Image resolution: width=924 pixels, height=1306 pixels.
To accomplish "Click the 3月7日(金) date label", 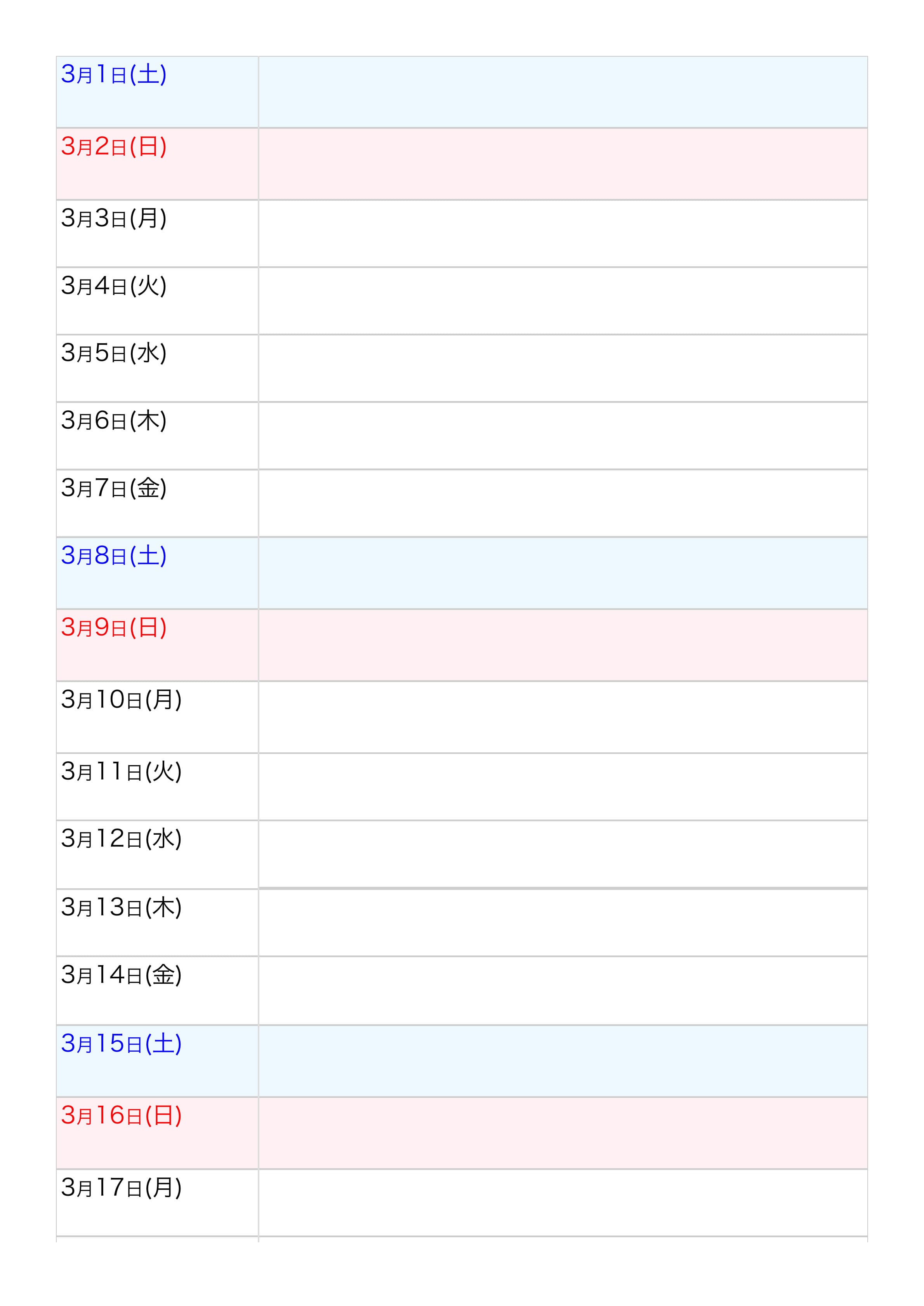I will tap(114, 488).
